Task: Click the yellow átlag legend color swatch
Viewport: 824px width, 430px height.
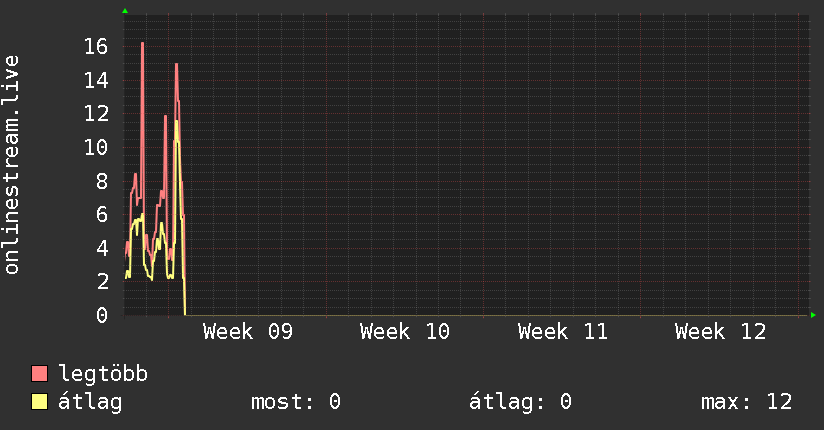Action: point(40,402)
